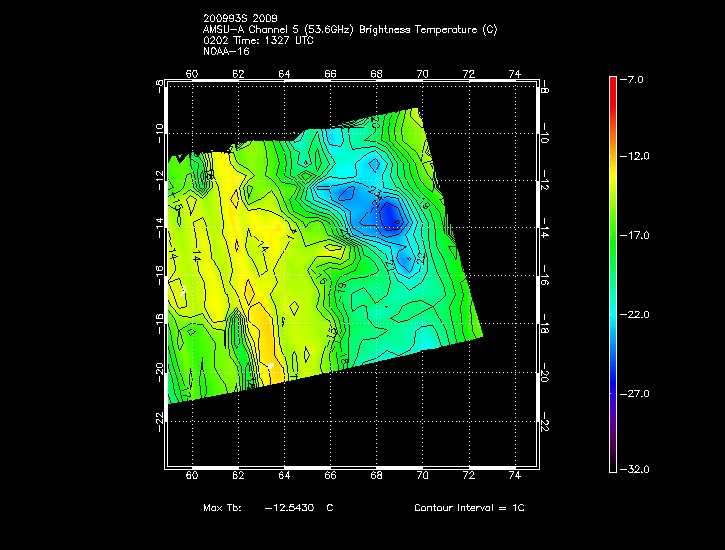Select the -12.0 color bar label

[637, 157]
